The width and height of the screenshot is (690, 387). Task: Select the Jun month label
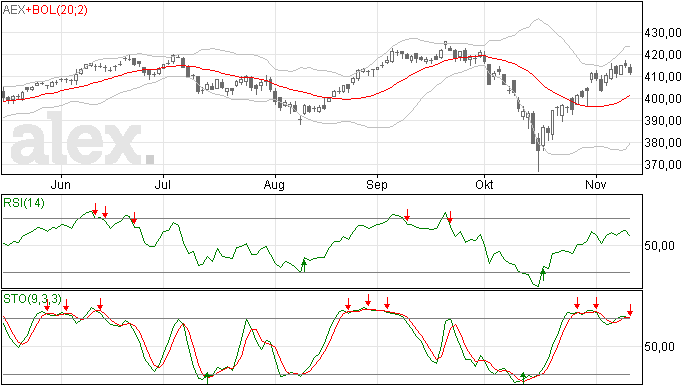(x=61, y=185)
